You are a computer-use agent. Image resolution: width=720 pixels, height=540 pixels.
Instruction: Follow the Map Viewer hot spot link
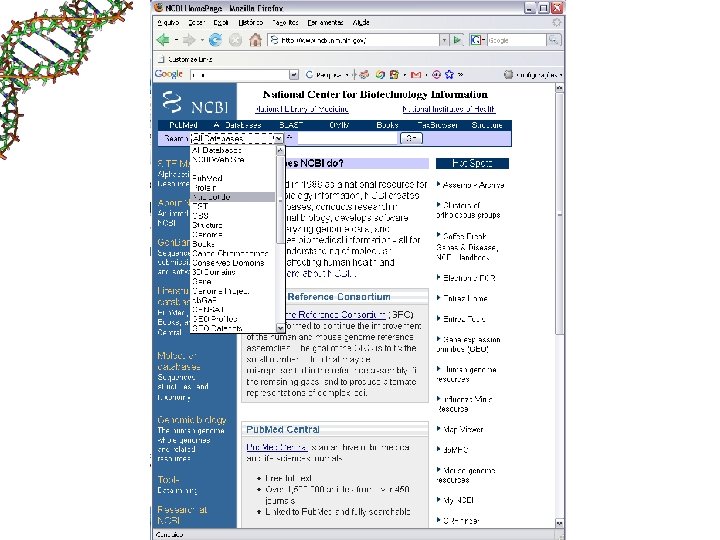click(x=463, y=430)
